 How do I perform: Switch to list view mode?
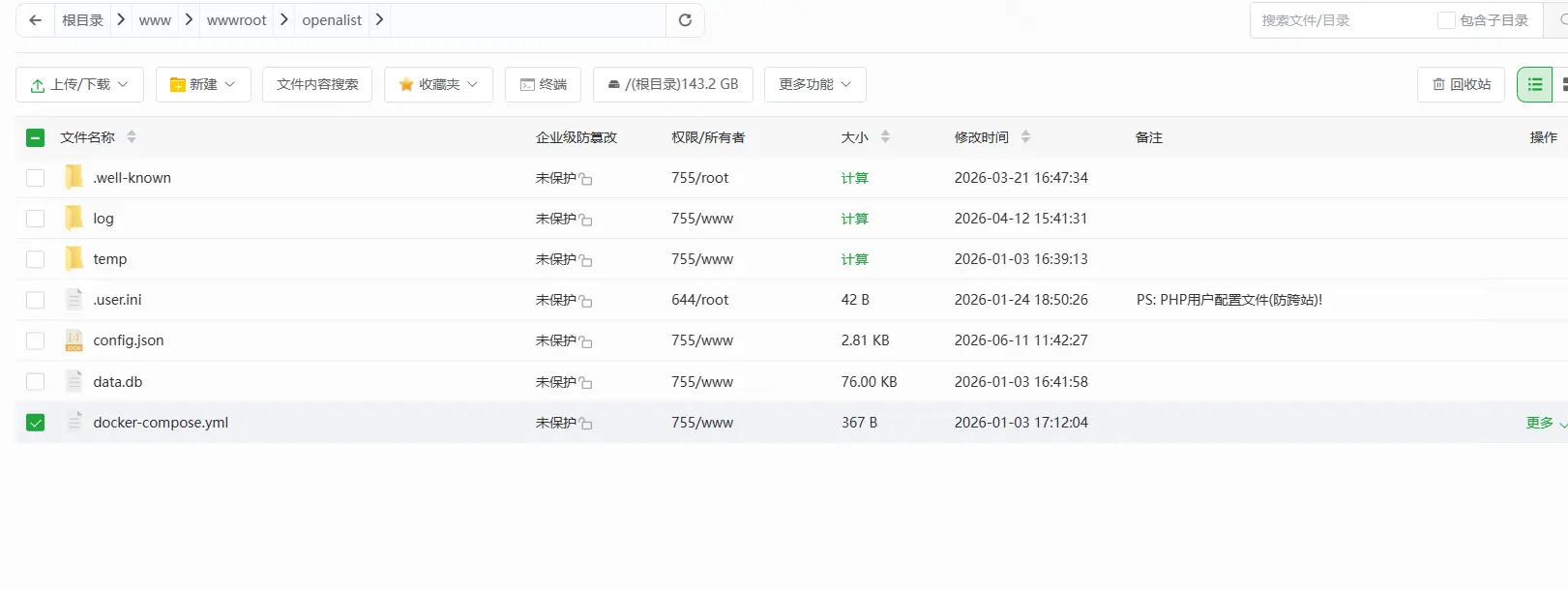(1534, 84)
